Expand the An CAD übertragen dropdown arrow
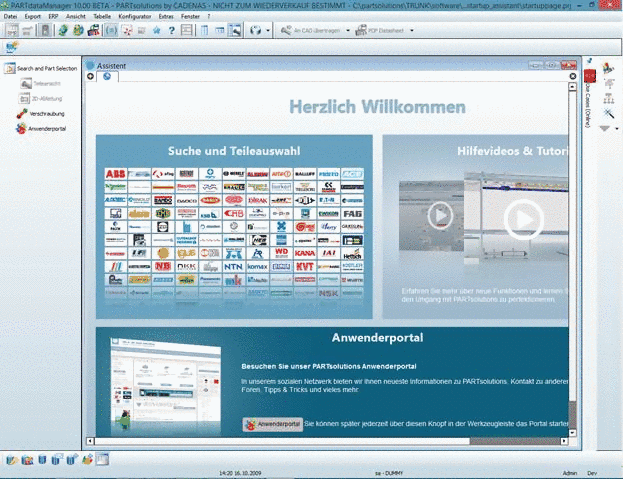The image size is (623, 479). click(x=348, y=31)
